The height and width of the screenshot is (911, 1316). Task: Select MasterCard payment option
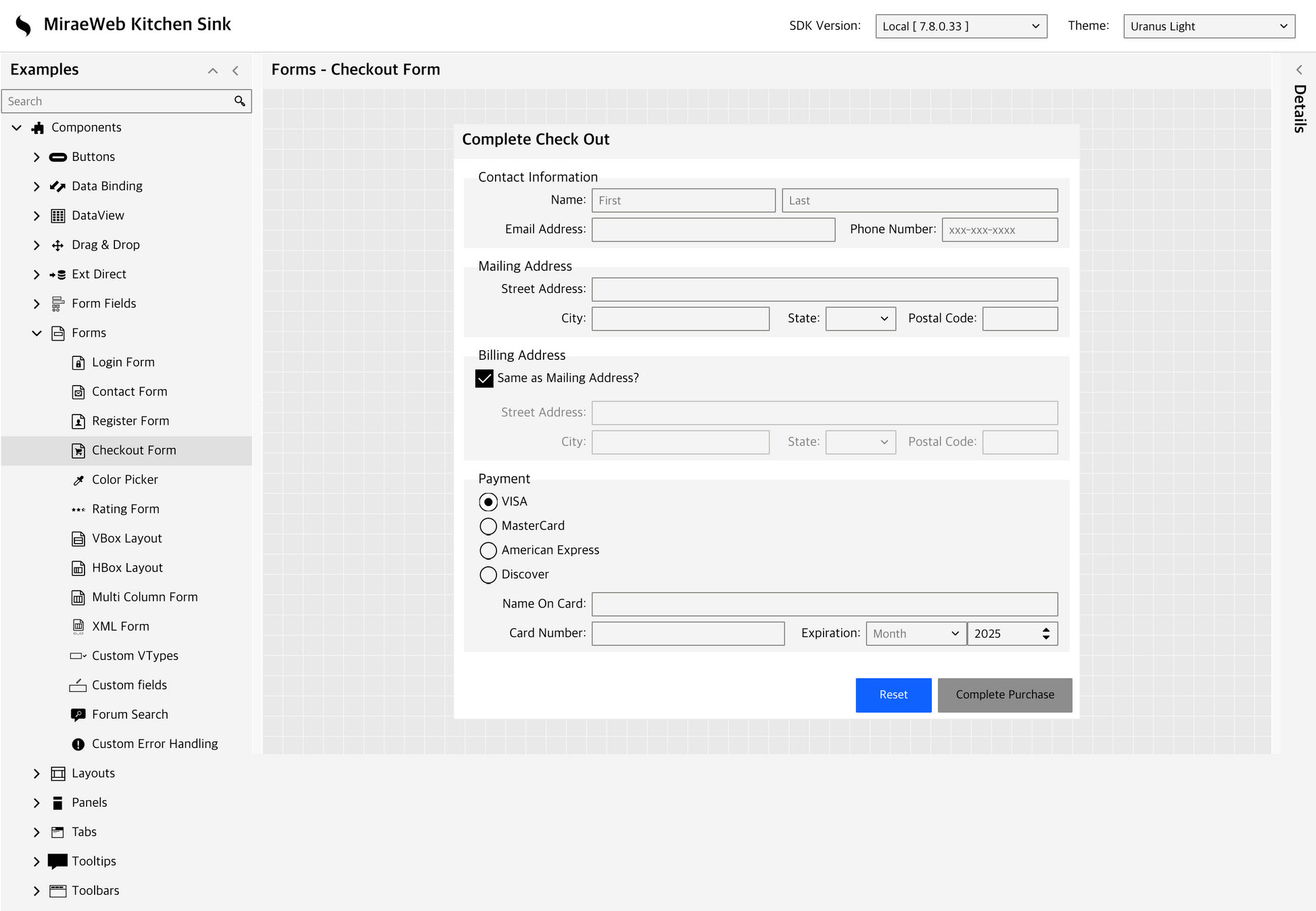click(488, 526)
